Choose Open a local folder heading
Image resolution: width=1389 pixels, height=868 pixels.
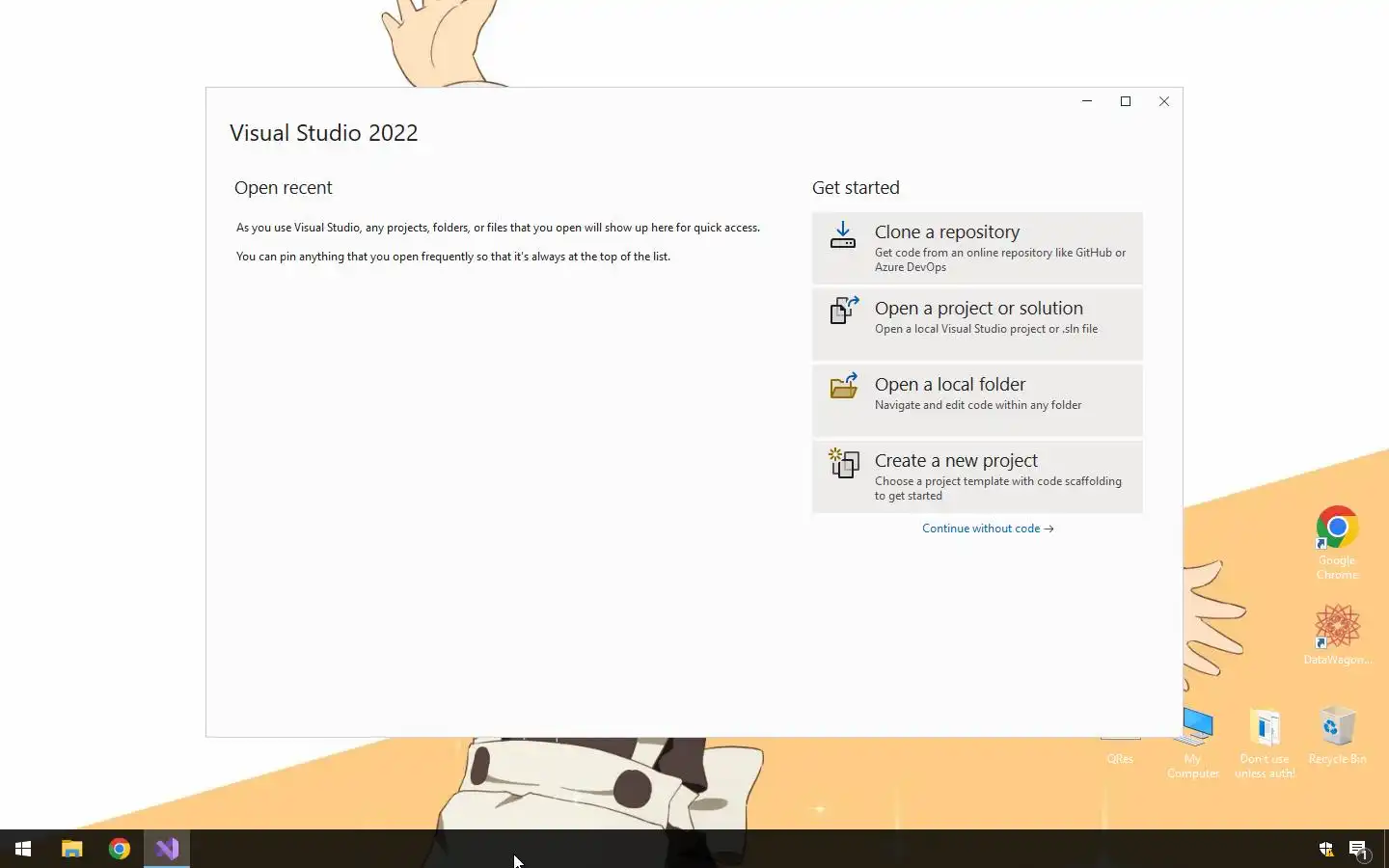point(949,385)
